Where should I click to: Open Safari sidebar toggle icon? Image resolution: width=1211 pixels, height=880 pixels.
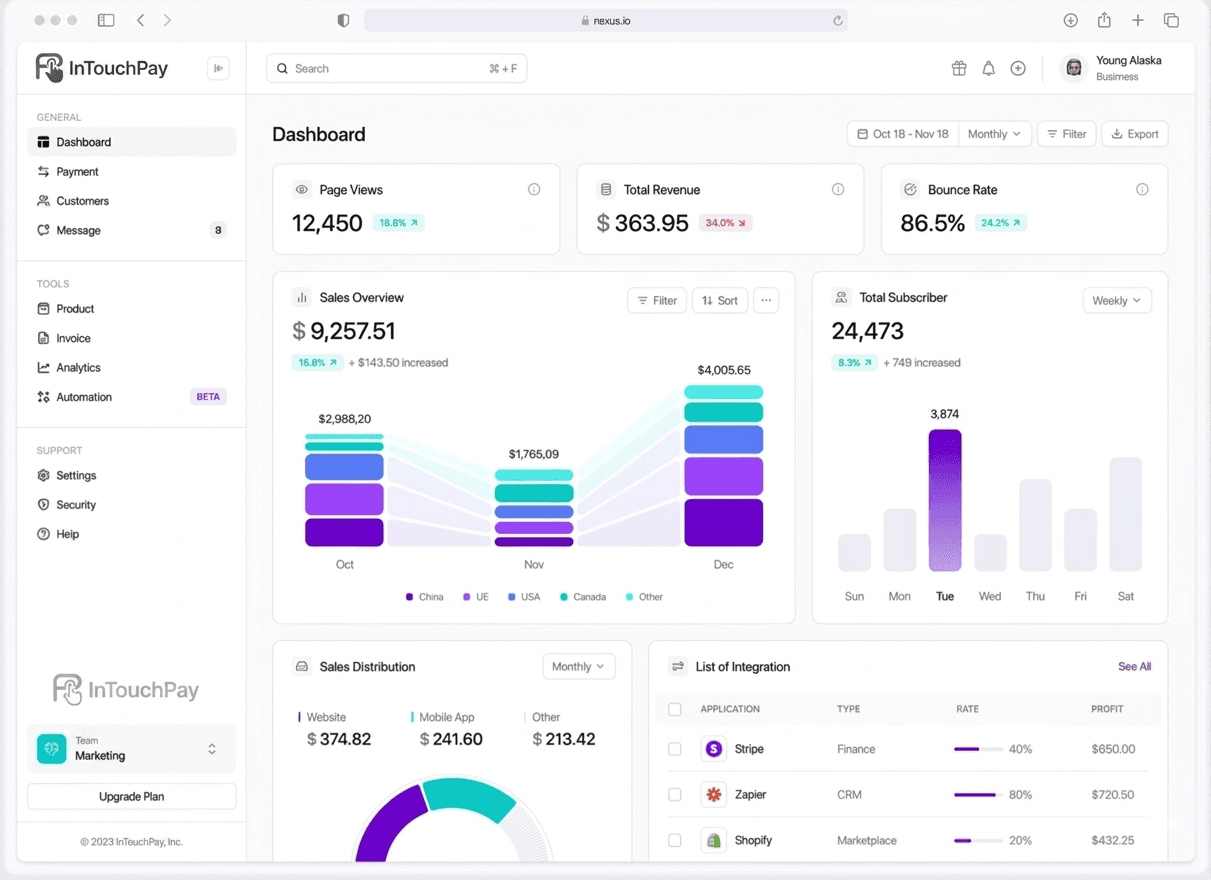tap(106, 20)
